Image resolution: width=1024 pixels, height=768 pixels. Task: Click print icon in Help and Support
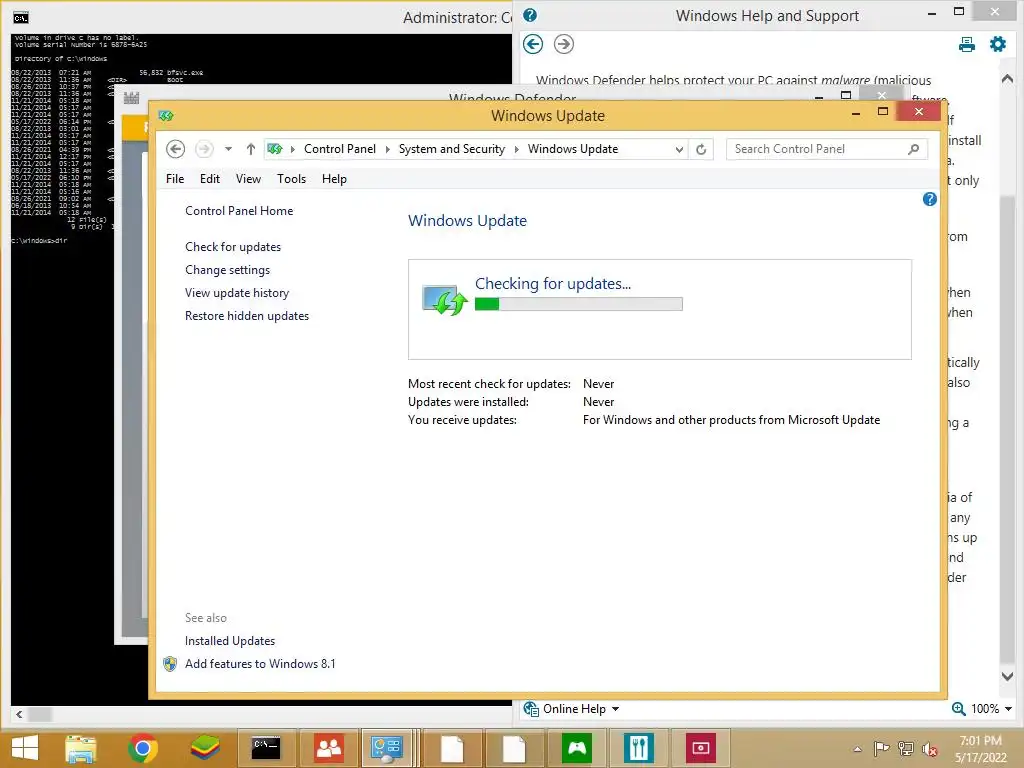click(967, 44)
